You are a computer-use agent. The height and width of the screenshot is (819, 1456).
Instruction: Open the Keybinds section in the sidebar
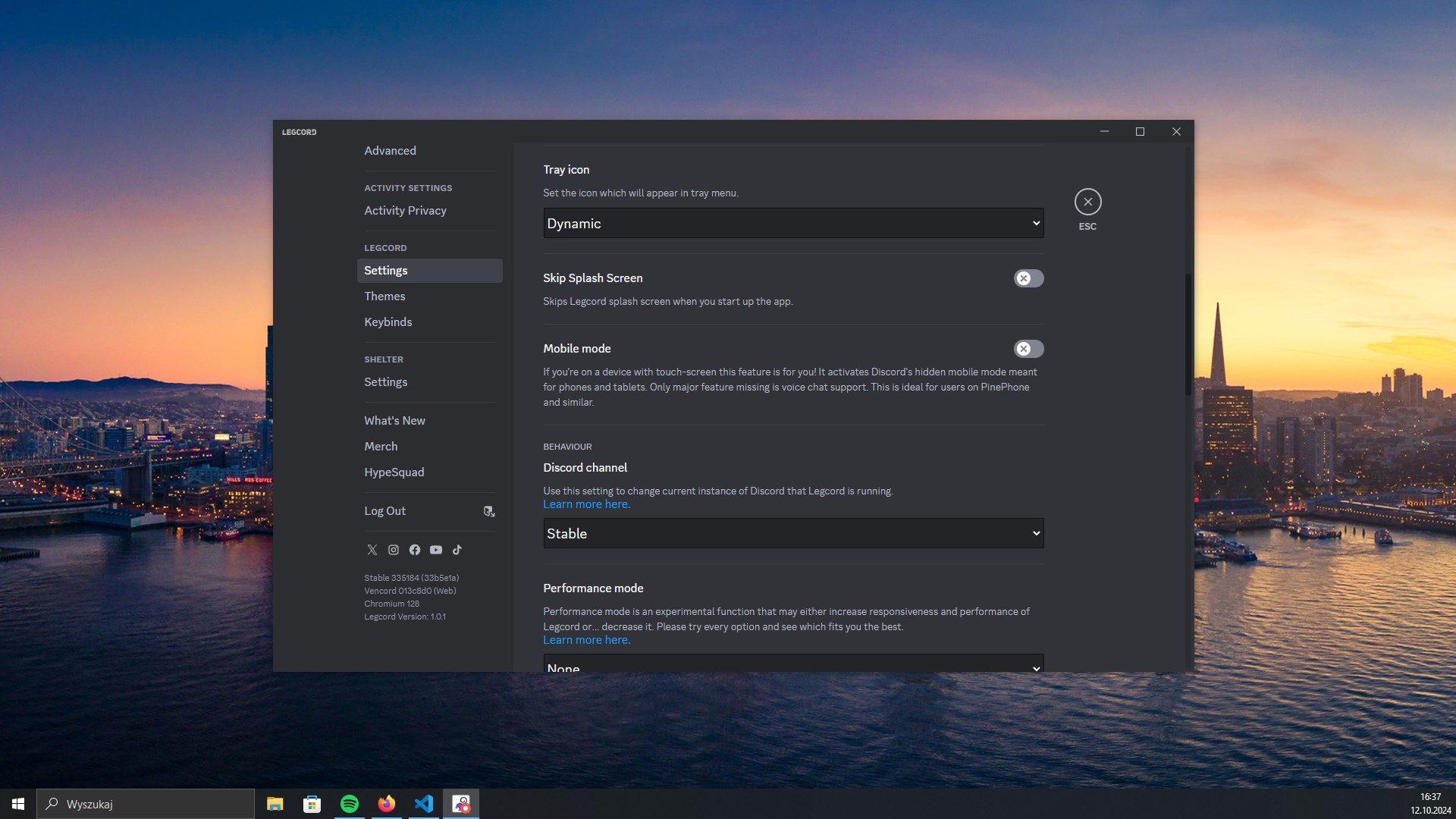[x=388, y=322]
